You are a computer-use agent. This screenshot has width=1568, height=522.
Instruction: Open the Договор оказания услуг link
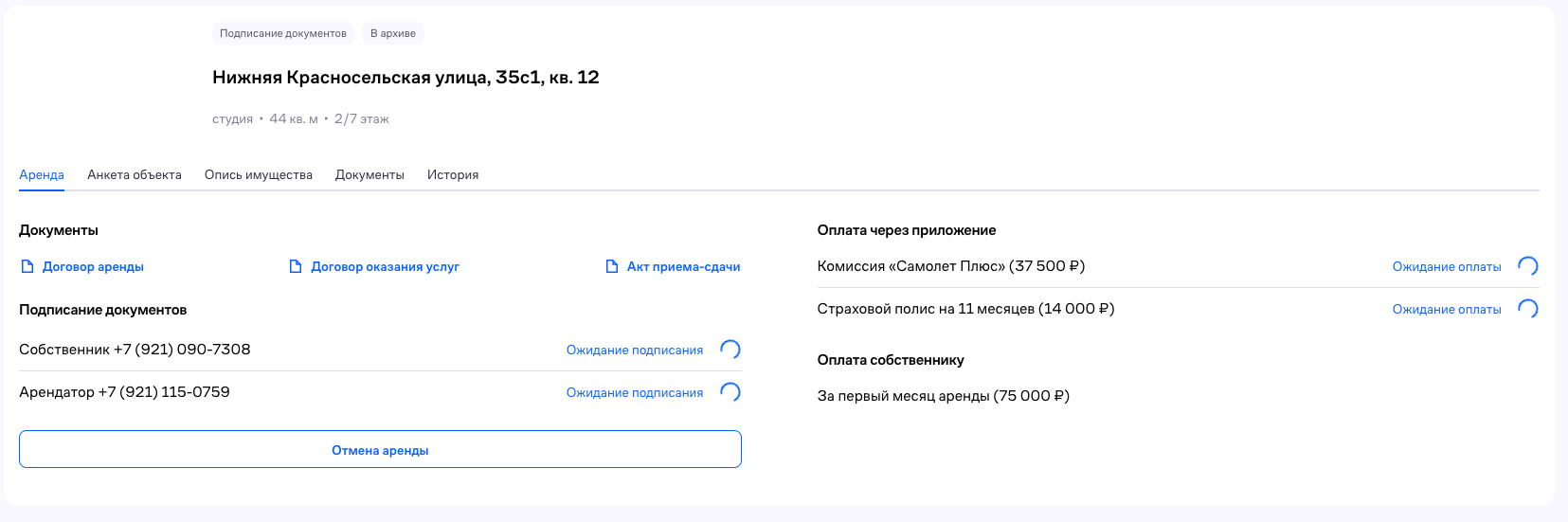coord(385,266)
